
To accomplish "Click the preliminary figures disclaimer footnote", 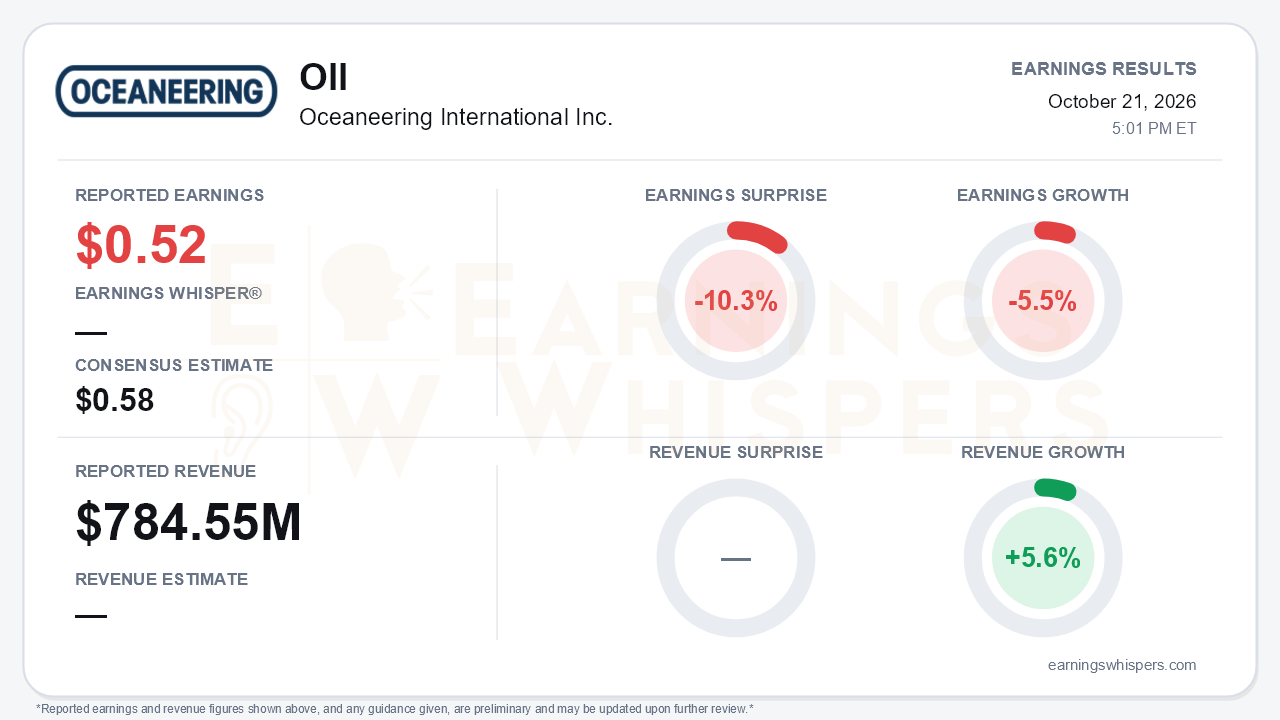I will [395, 709].
